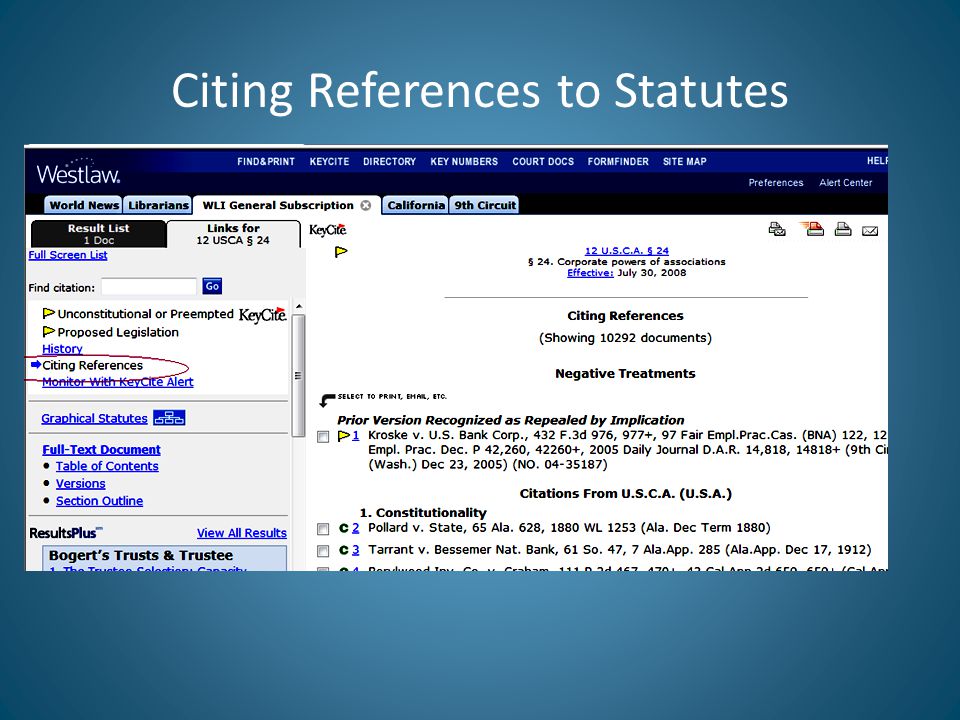This screenshot has height=720, width=960.
Task: Click the Effective date link
Action: pyautogui.click(x=590, y=273)
